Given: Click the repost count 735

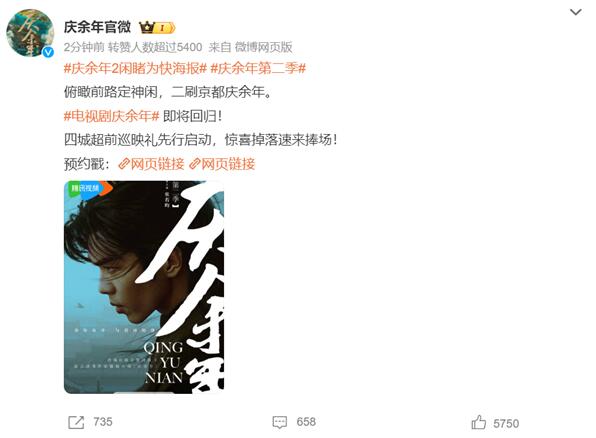Looking at the screenshot, I should (x=103, y=422).
